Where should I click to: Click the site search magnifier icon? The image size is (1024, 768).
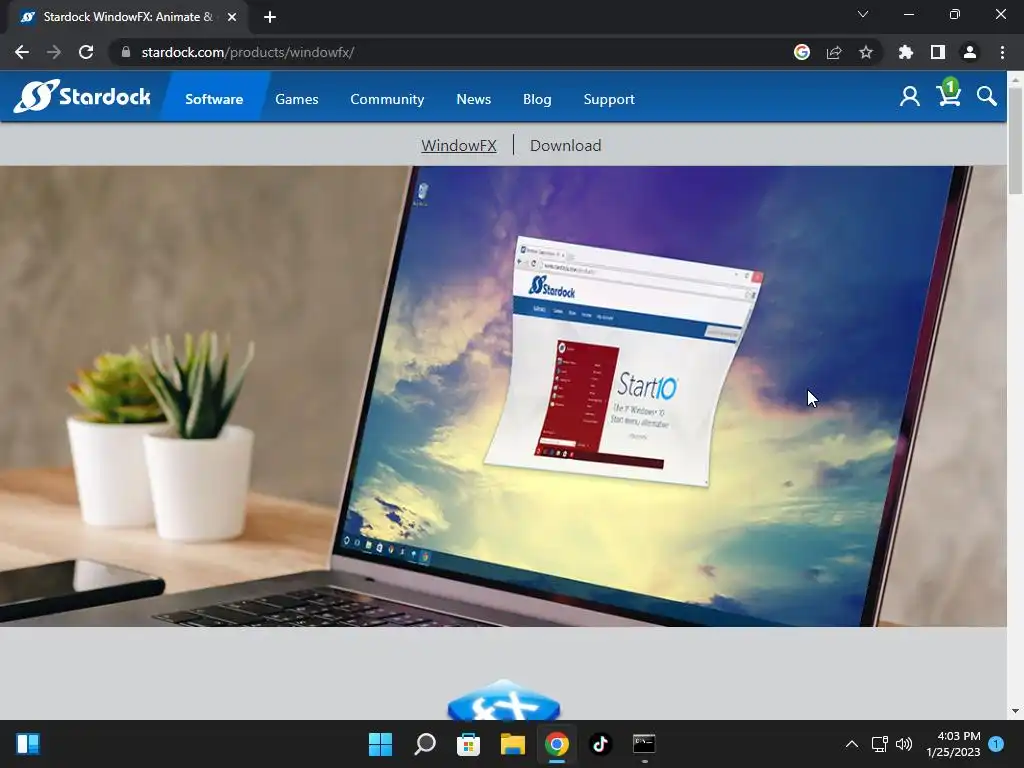coord(986,97)
